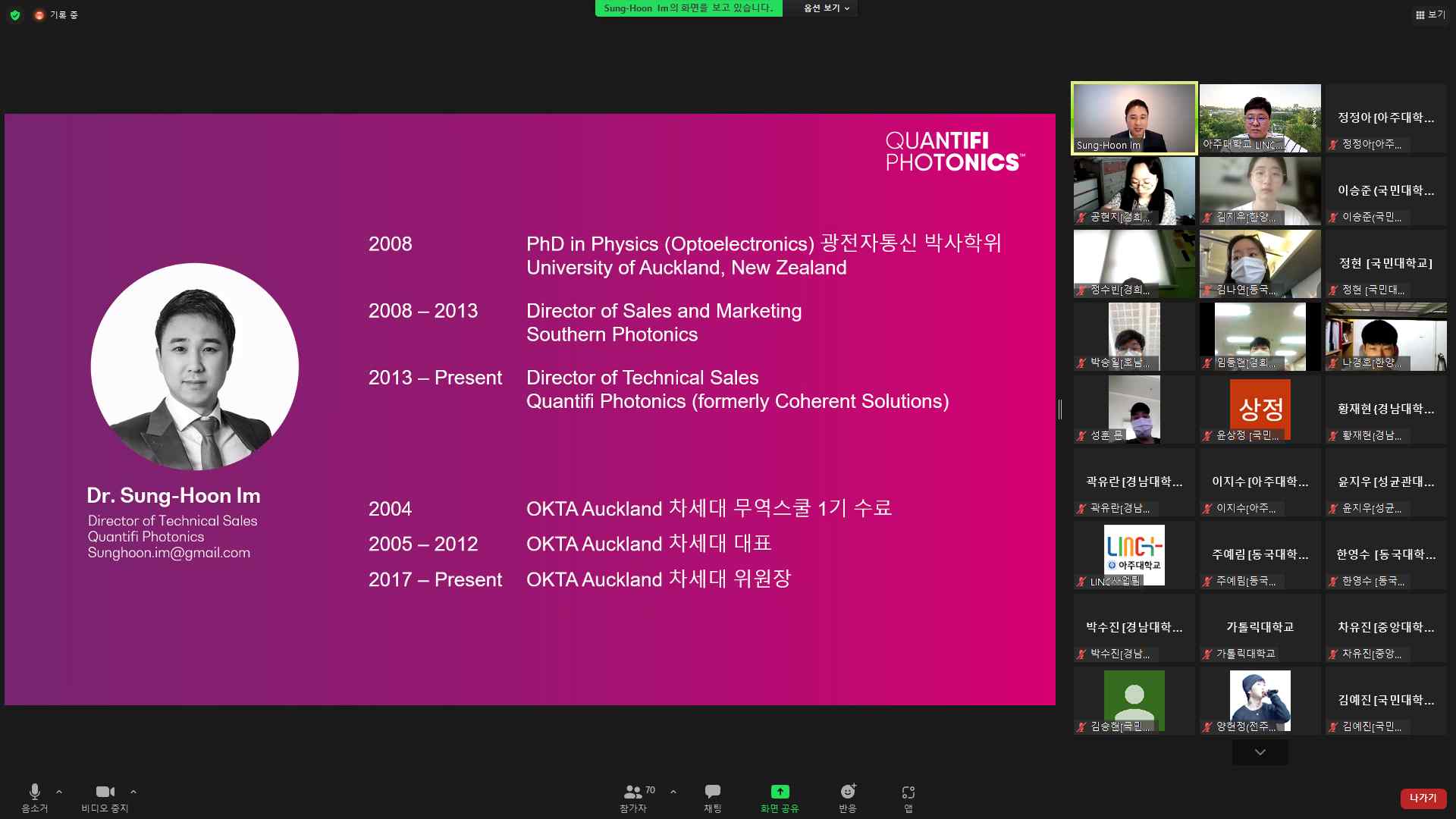Open the reactions smiley icon

(x=848, y=792)
